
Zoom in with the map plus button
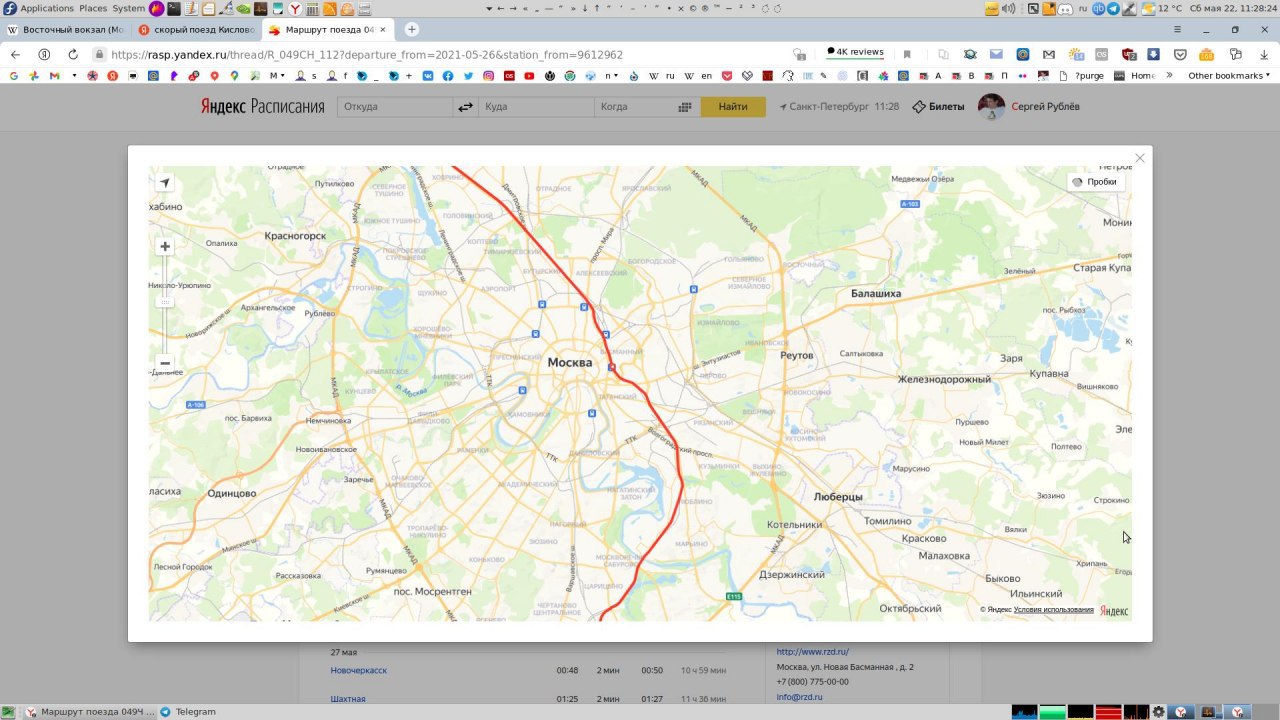click(165, 246)
